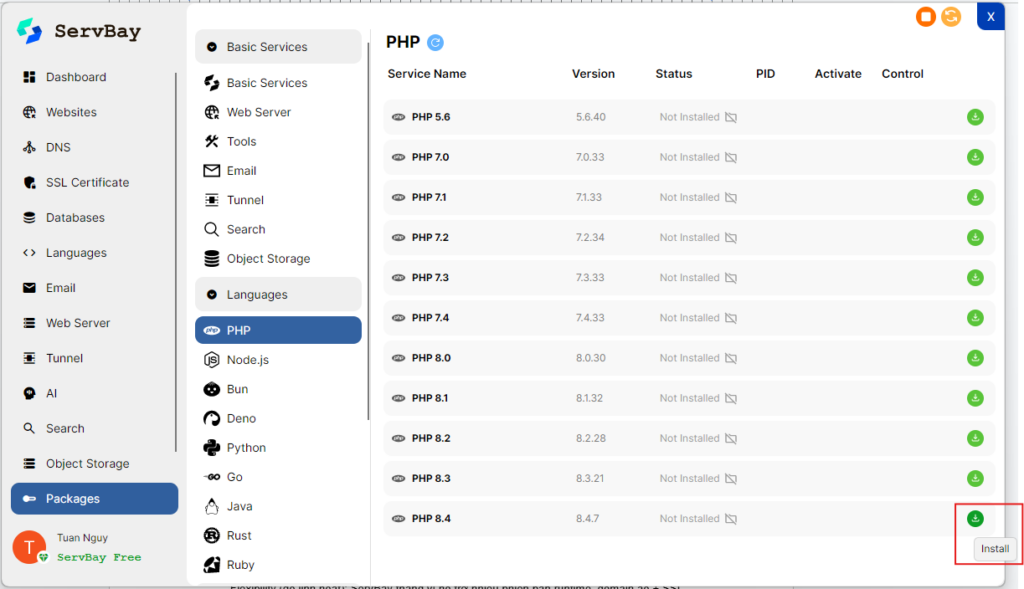The image size is (1024, 589).
Task: Select Node.js in the languages list
Action: coord(247,360)
